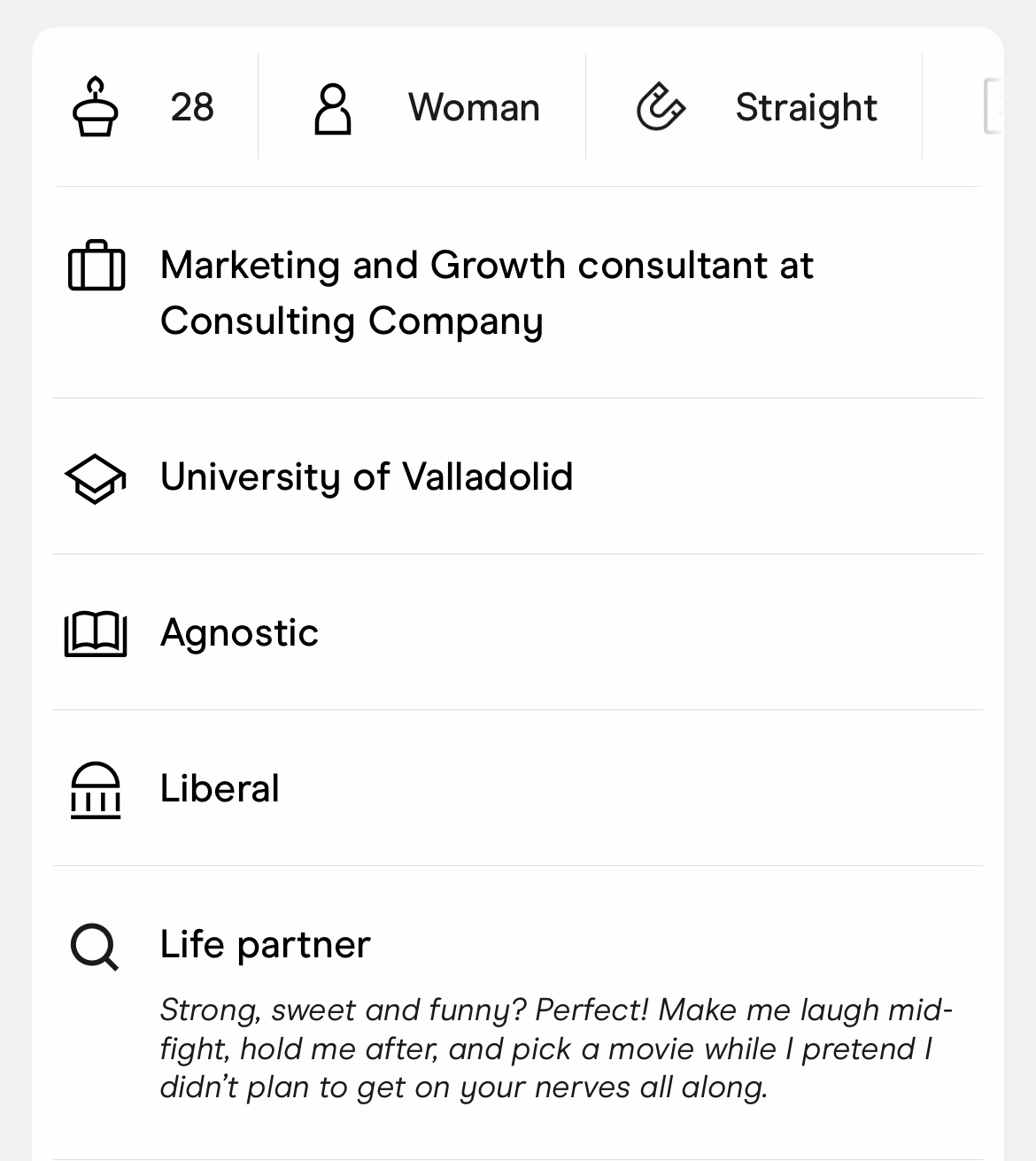1036x1161 pixels.
Task: Select the Straight orientation label
Action: (x=806, y=108)
